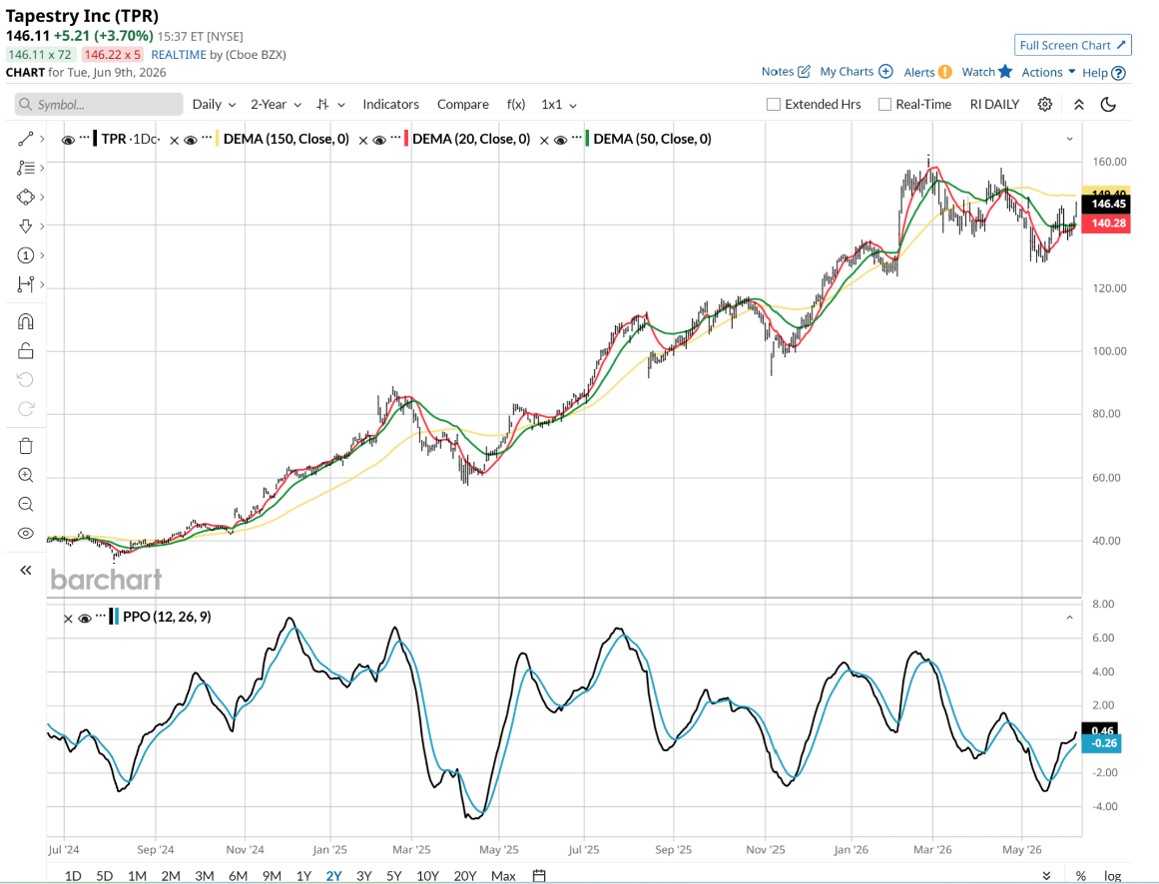1159x884 pixels.
Task: Open the Fibonacci/lines tool group
Action: [25, 168]
